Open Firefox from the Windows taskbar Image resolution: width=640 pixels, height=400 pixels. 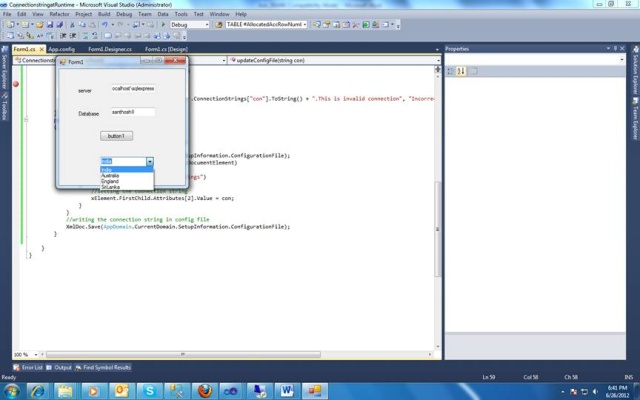[x=204, y=391]
